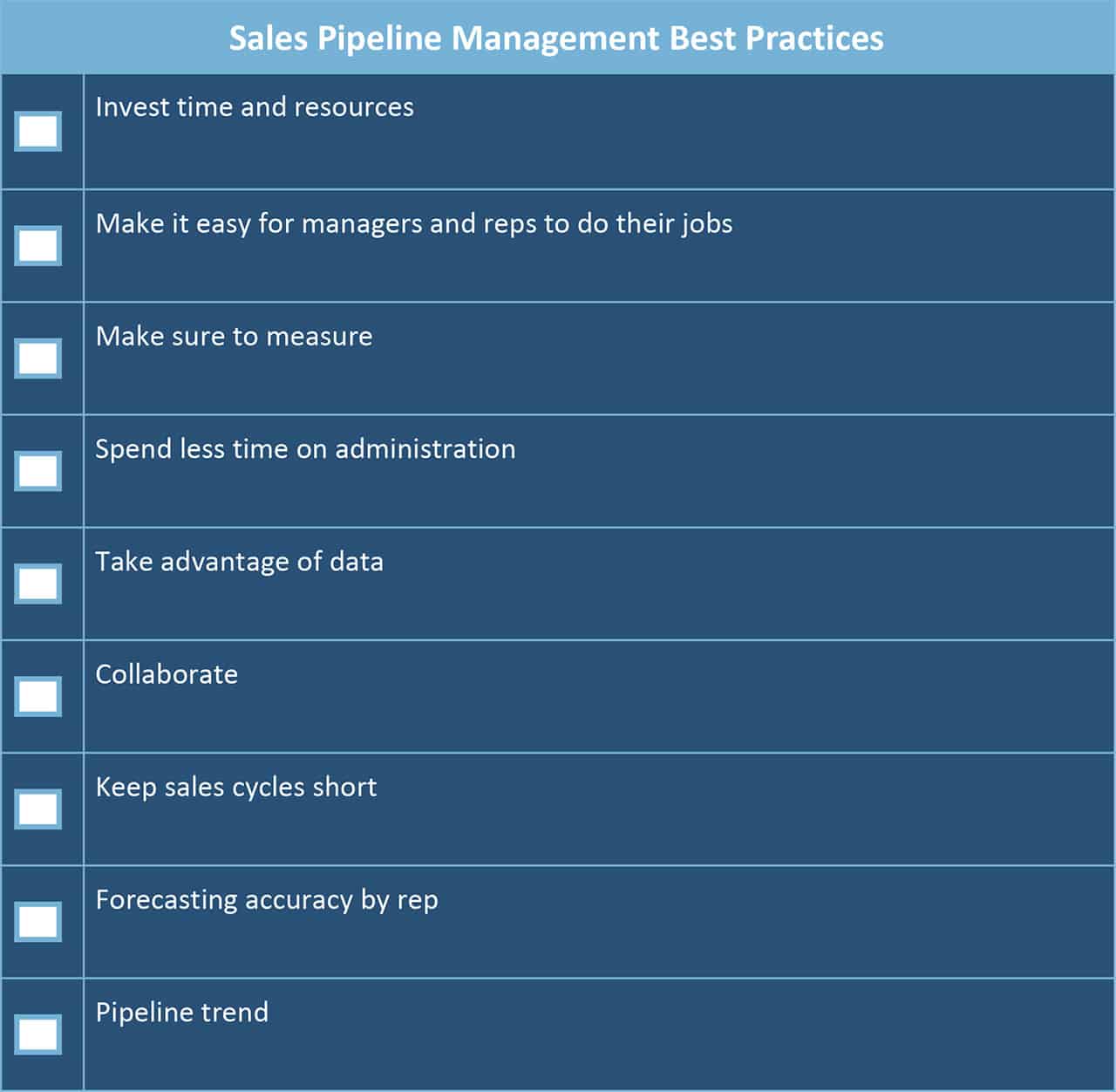Screen dimensions: 1116x1092
Task: Tick the 'Keep sales cycles short' checkbox
Action: pyautogui.click(x=38, y=809)
